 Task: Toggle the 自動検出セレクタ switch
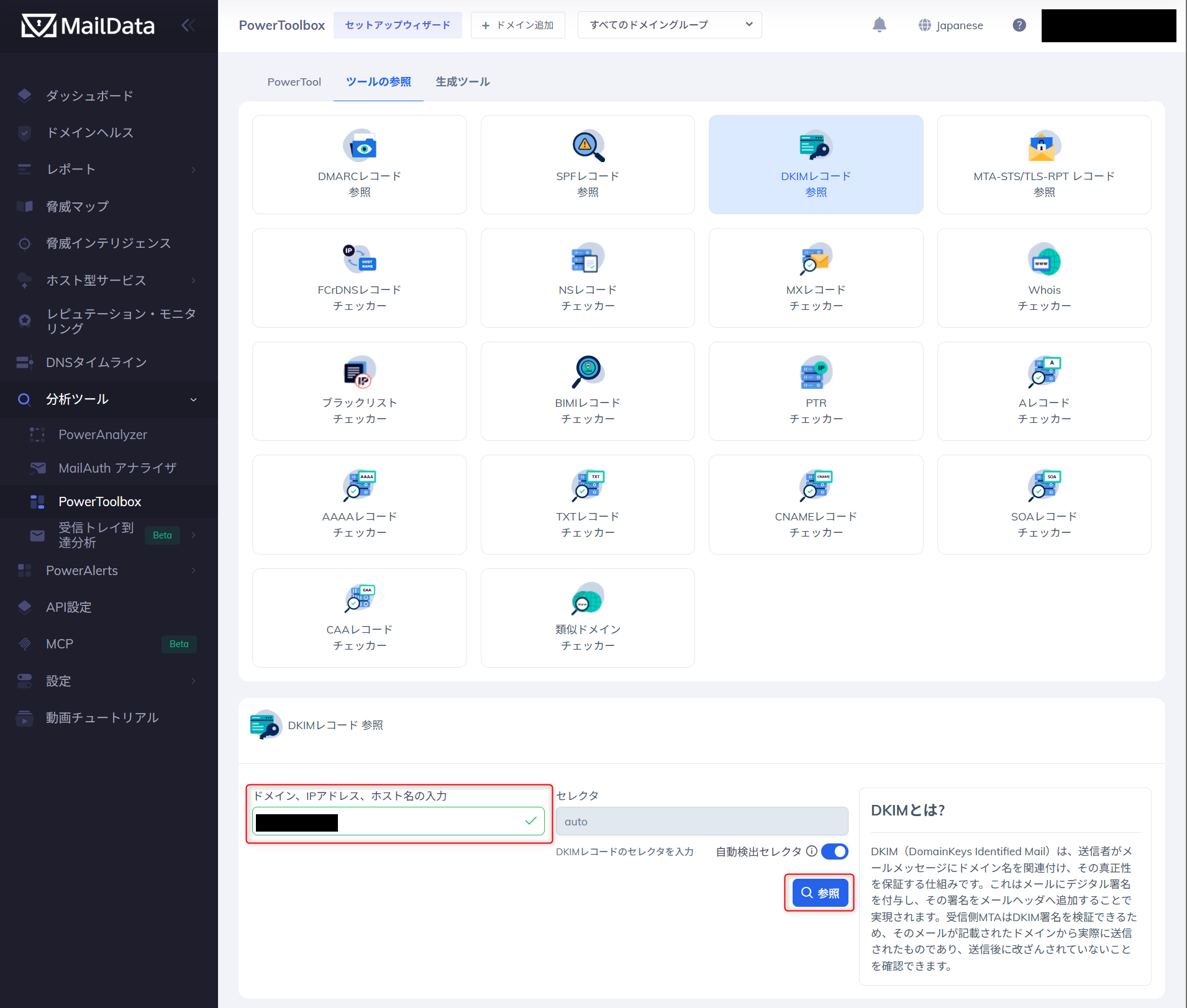coord(834,851)
